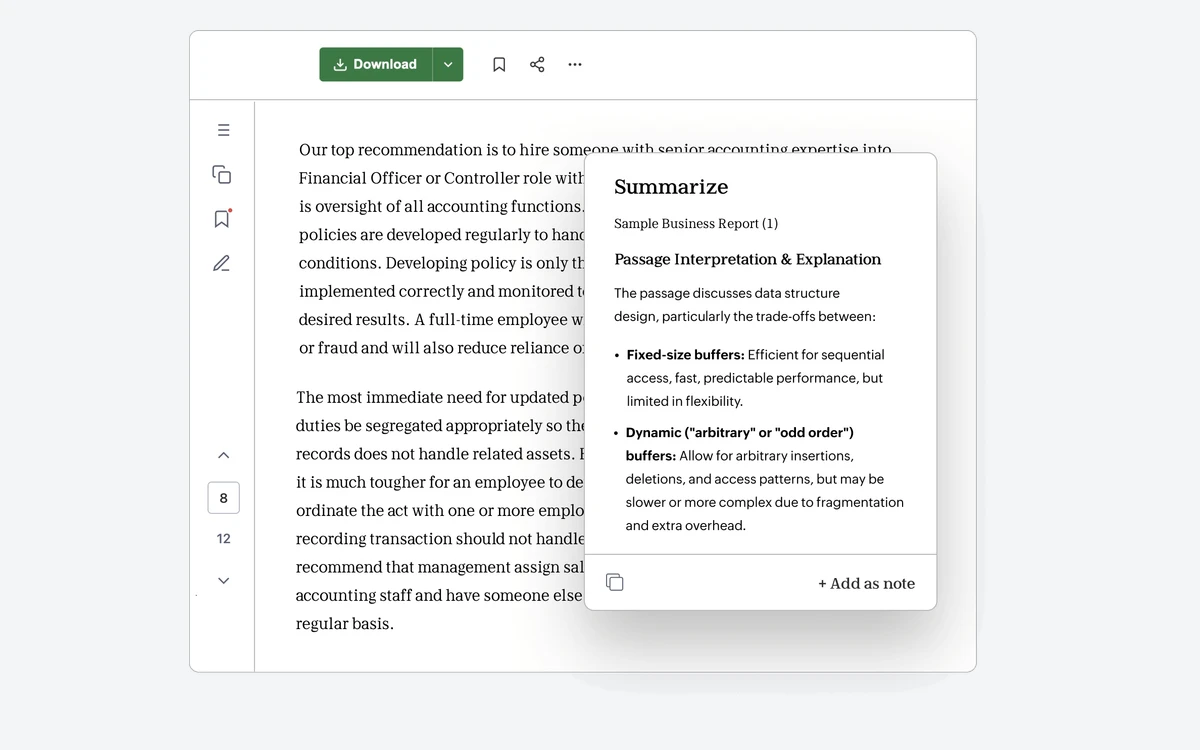Go to previous page with up chevron
Image resolution: width=1200 pixels, height=750 pixels.
223,455
